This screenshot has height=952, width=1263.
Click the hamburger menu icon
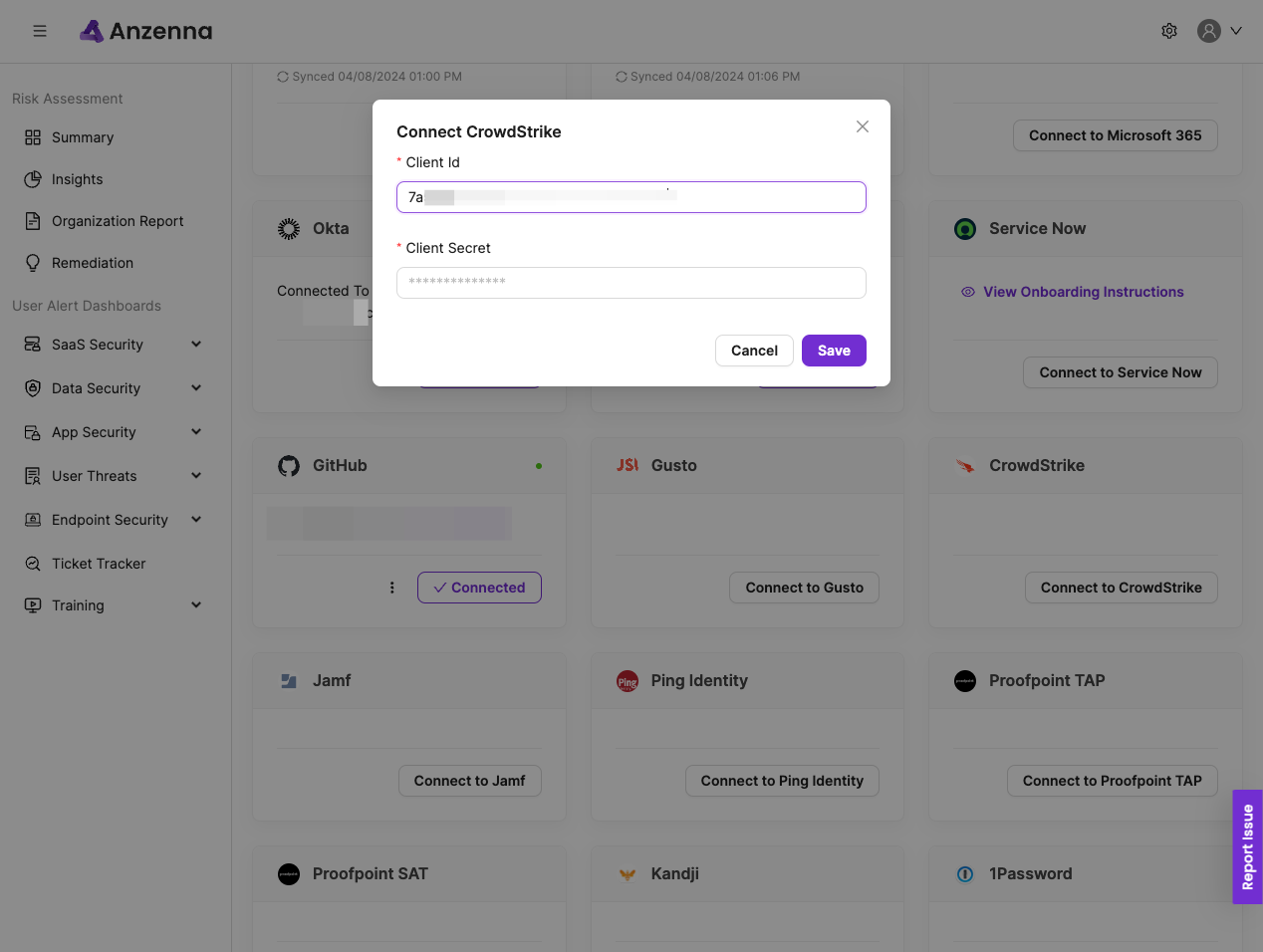click(40, 31)
